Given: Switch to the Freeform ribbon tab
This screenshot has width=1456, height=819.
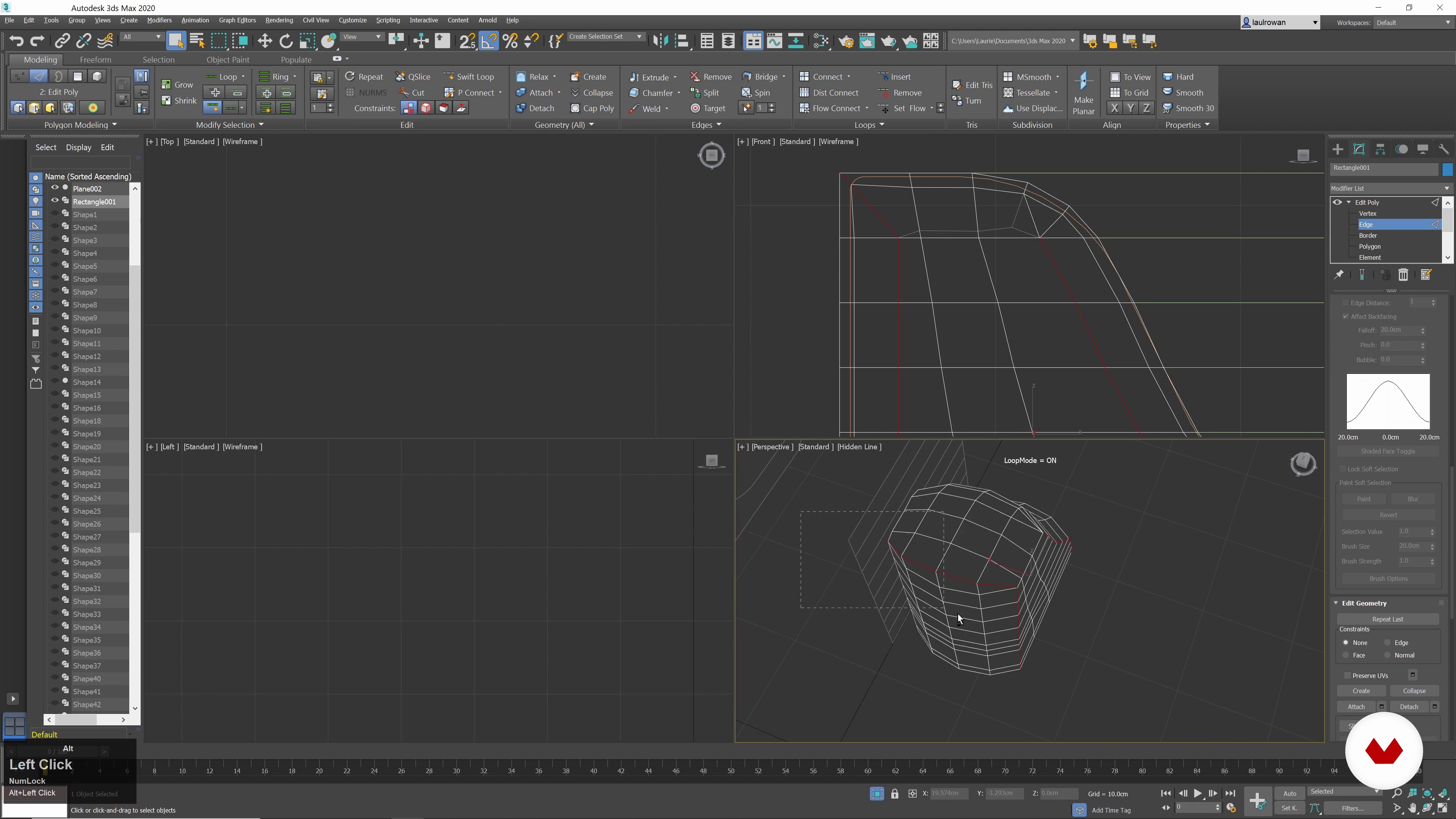Looking at the screenshot, I should pyautogui.click(x=95, y=60).
